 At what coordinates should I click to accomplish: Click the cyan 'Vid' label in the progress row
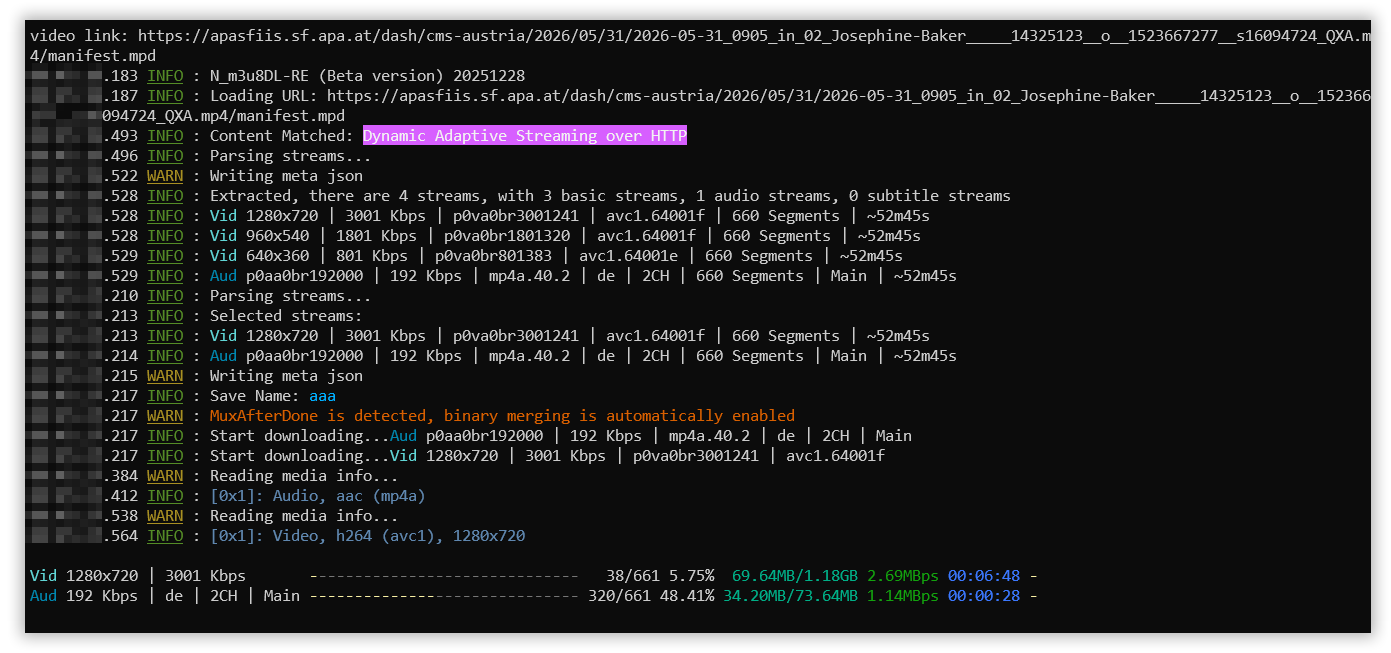[43, 576]
